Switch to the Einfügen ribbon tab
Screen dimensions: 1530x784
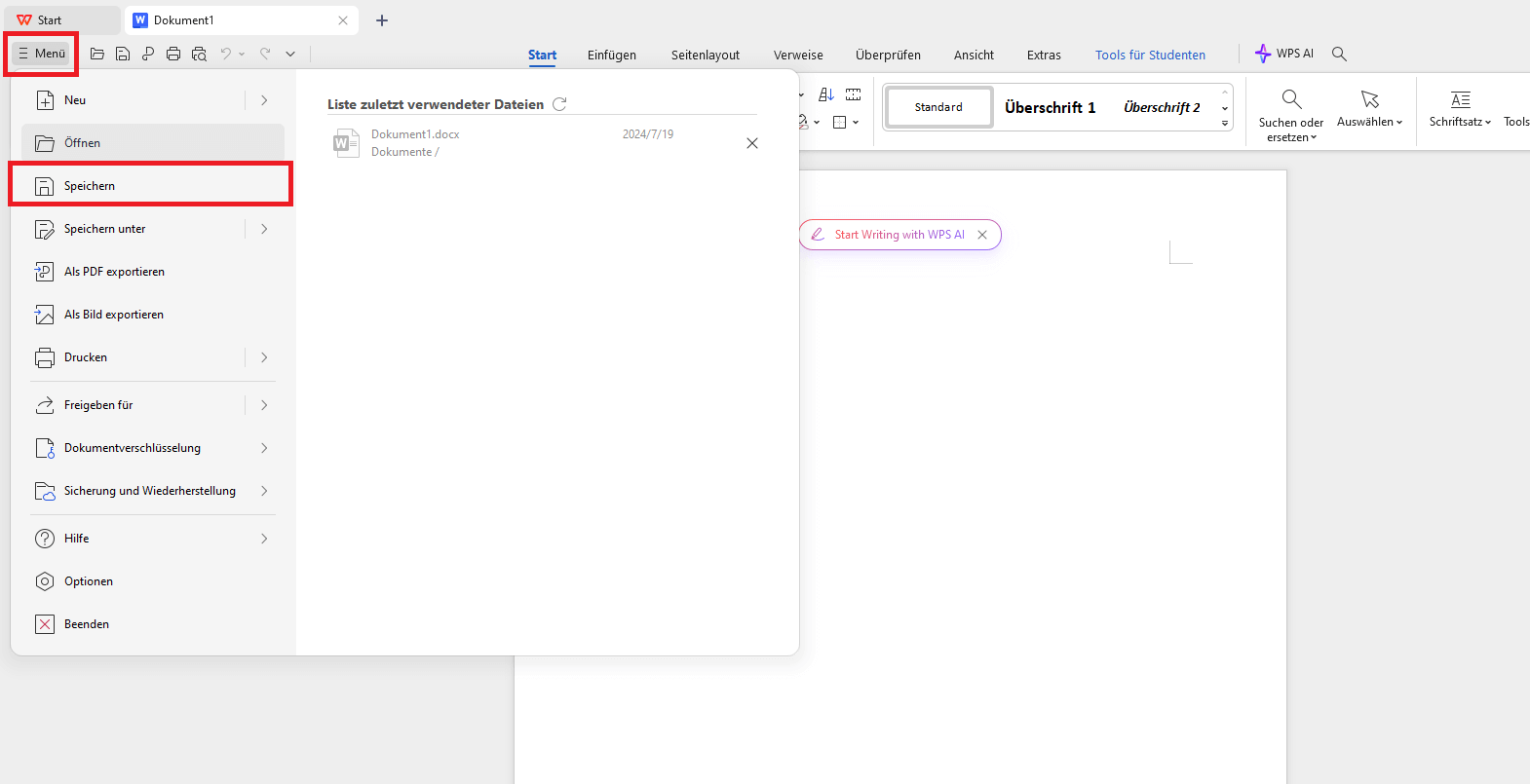pyautogui.click(x=612, y=55)
